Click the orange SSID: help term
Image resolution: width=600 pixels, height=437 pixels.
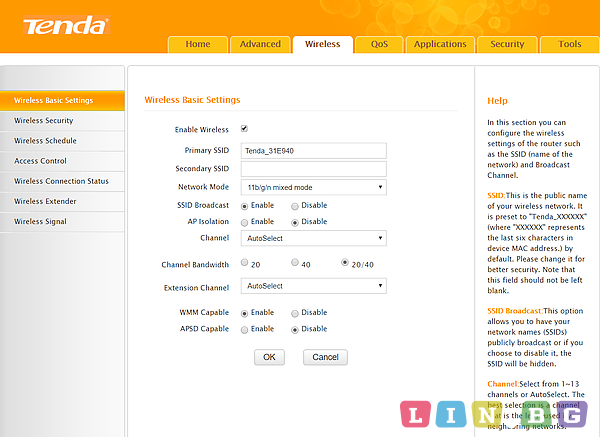[x=496, y=196]
